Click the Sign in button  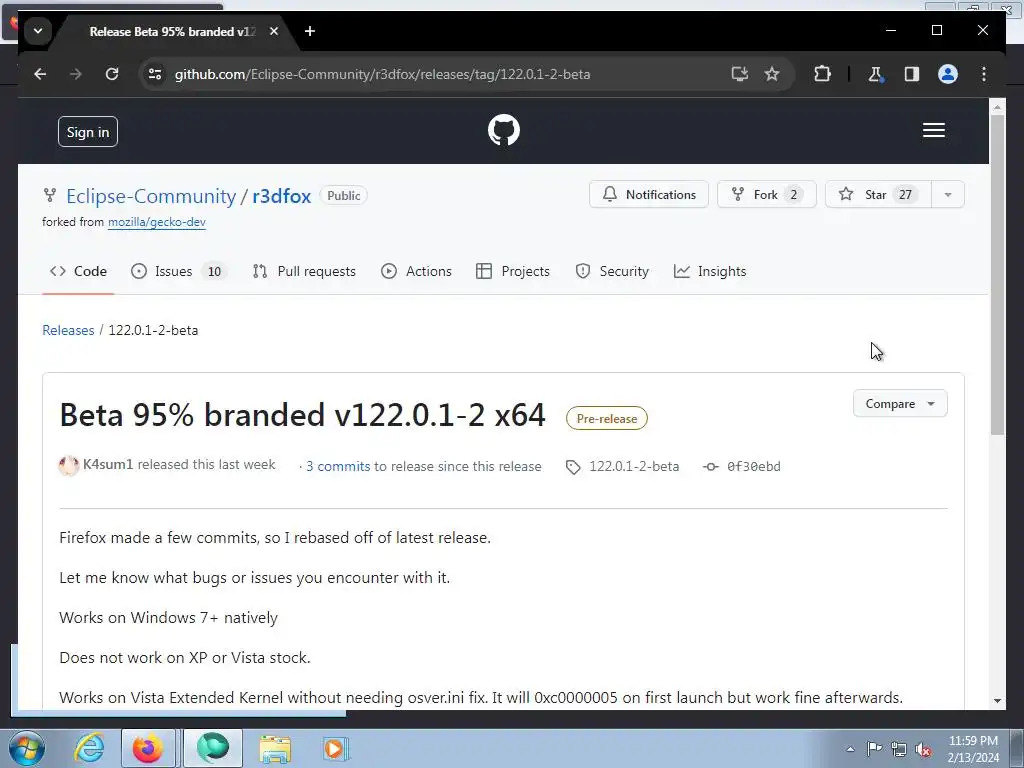88,132
